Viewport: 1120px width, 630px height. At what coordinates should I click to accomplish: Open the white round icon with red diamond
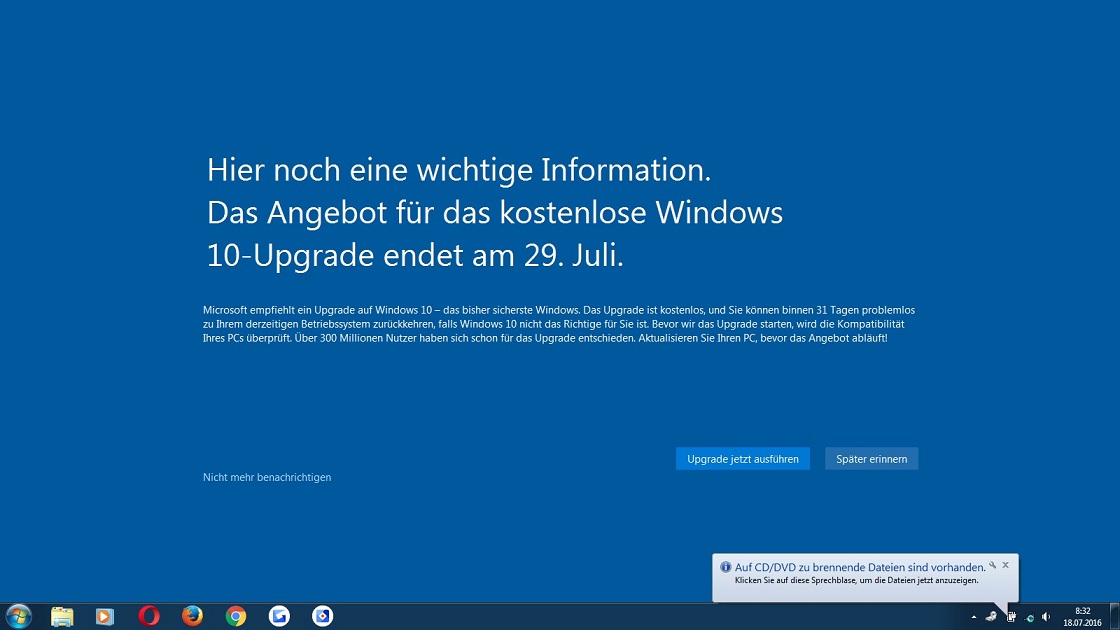coord(322,616)
